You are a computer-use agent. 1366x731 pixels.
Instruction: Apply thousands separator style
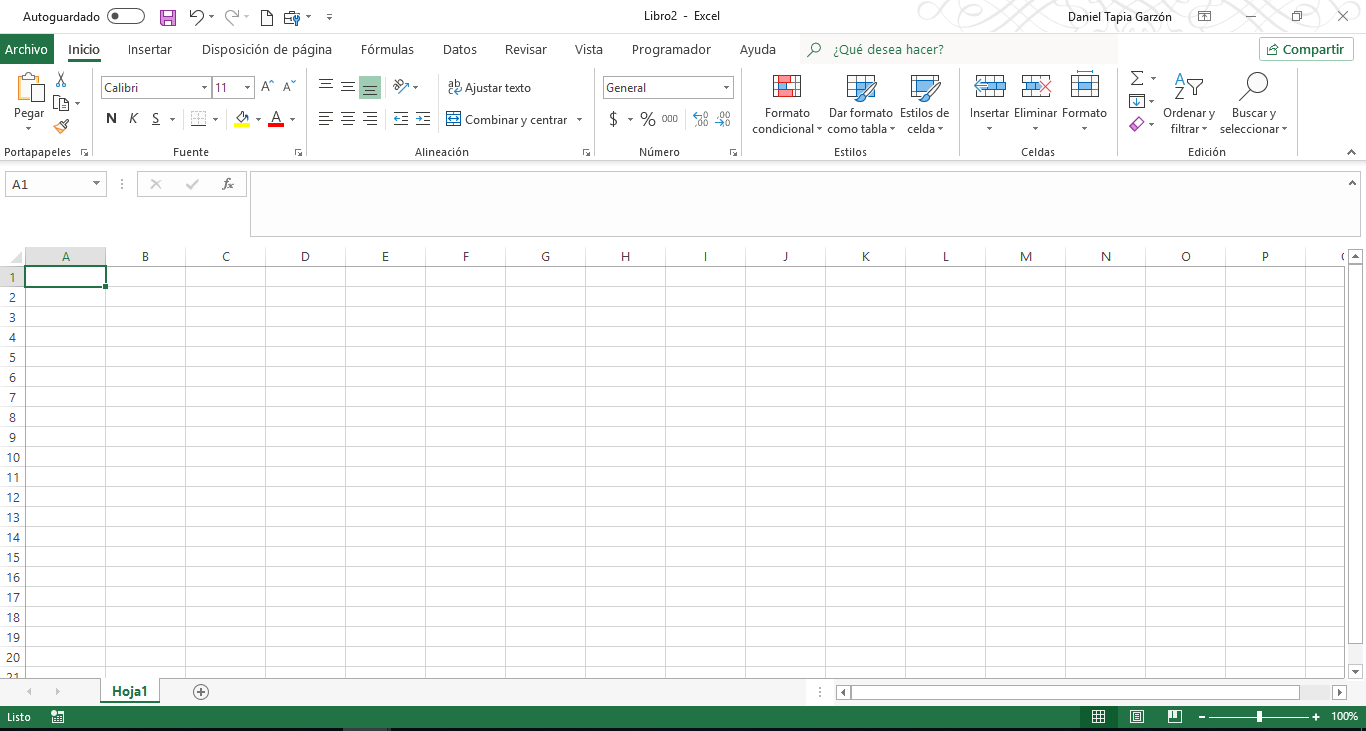tap(670, 119)
